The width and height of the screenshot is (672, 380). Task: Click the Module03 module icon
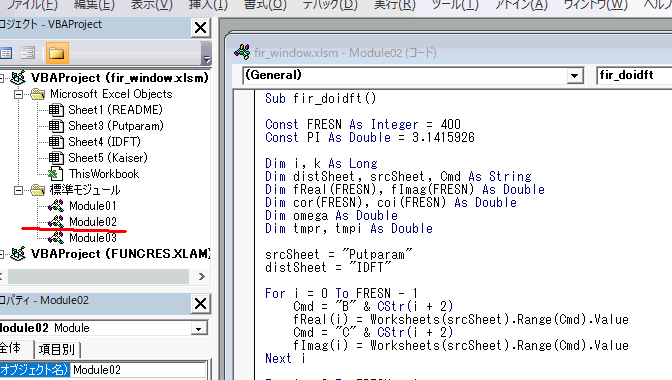click(56, 238)
